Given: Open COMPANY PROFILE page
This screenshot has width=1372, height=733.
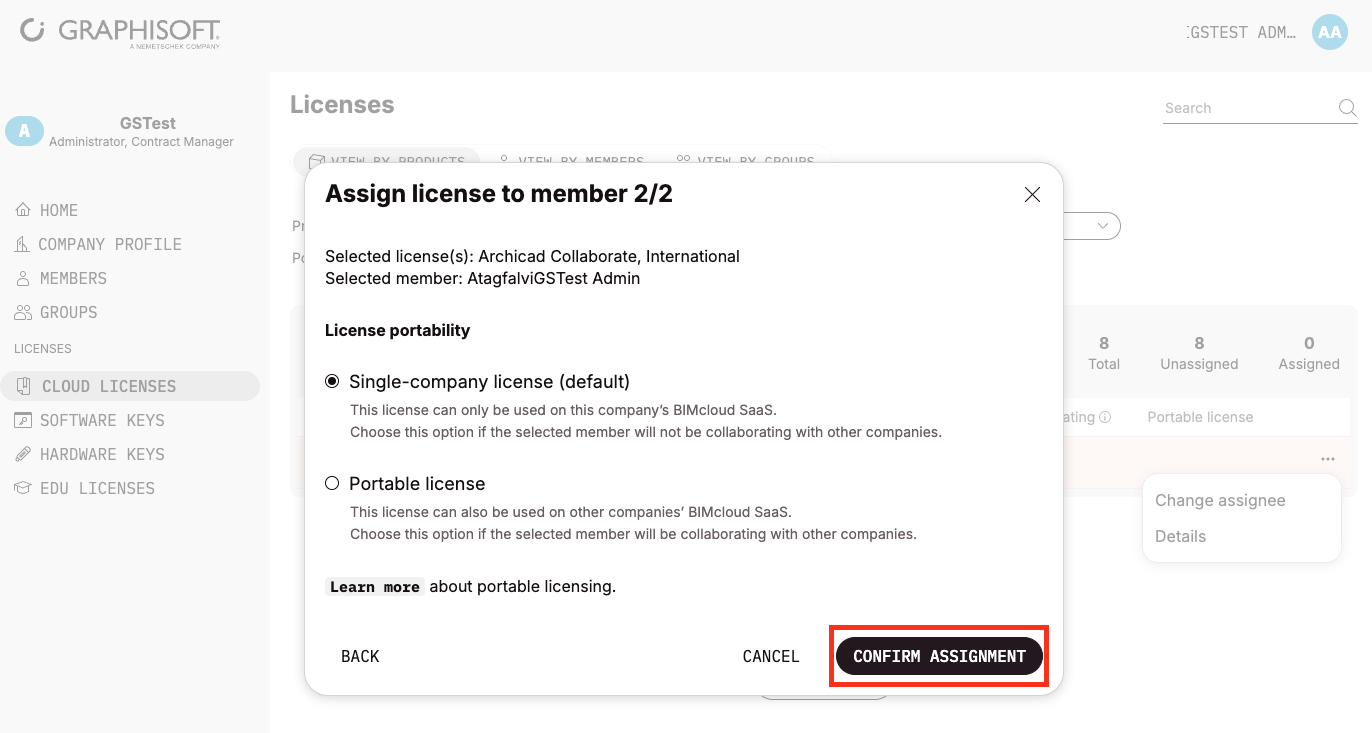Looking at the screenshot, I should (110, 244).
